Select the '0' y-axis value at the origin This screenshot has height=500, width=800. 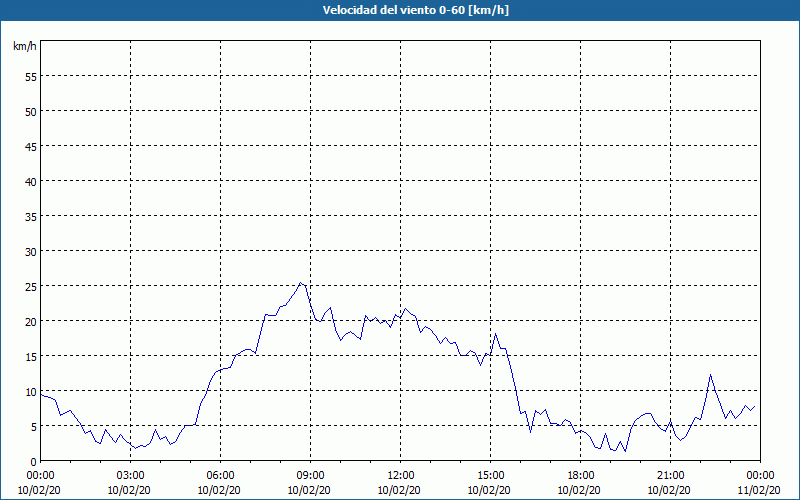[34, 462]
